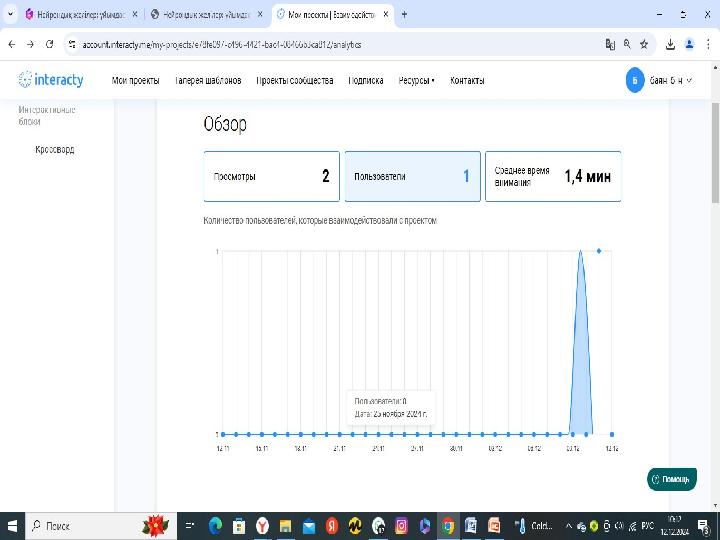
Task: Open Chrome's three-dot menu
Action: [x=708, y=44]
